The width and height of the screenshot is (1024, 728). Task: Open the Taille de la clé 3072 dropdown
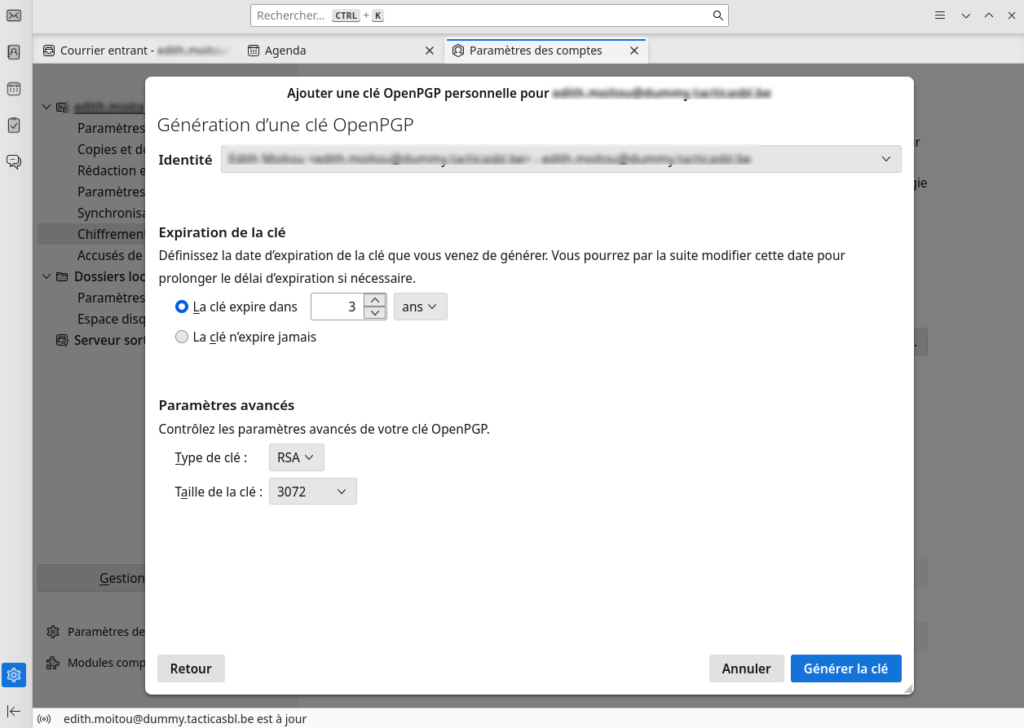click(313, 492)
